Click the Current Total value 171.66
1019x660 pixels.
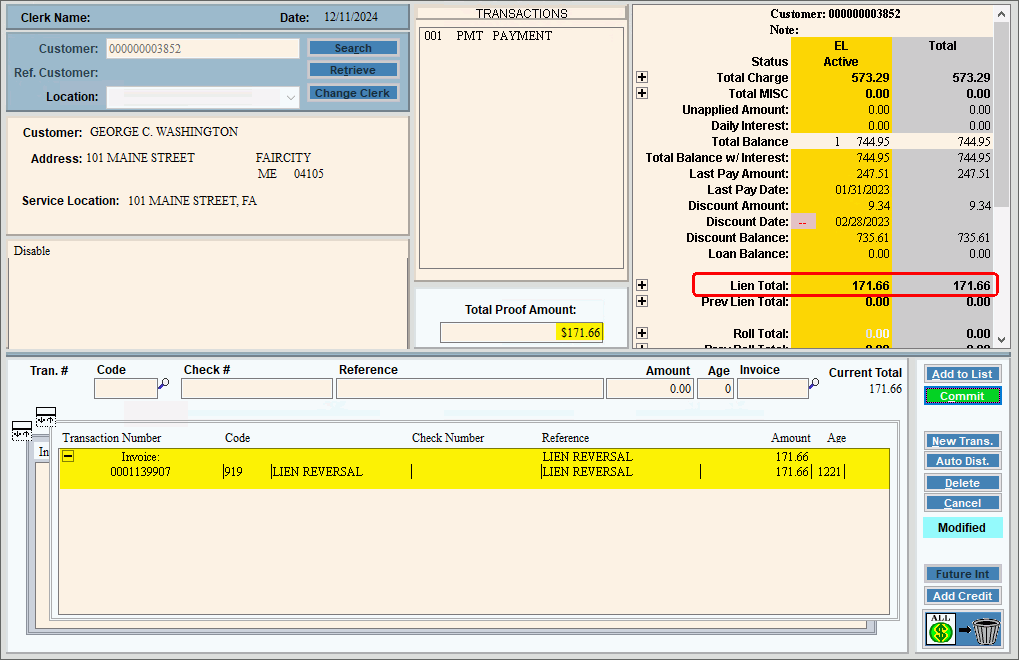click(885, 388)
